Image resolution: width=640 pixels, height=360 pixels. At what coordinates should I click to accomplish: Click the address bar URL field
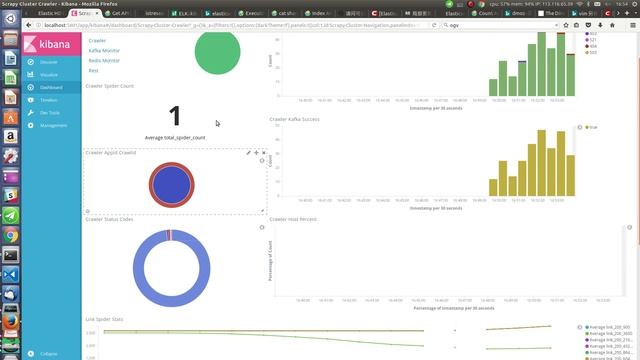coord(231,25)
